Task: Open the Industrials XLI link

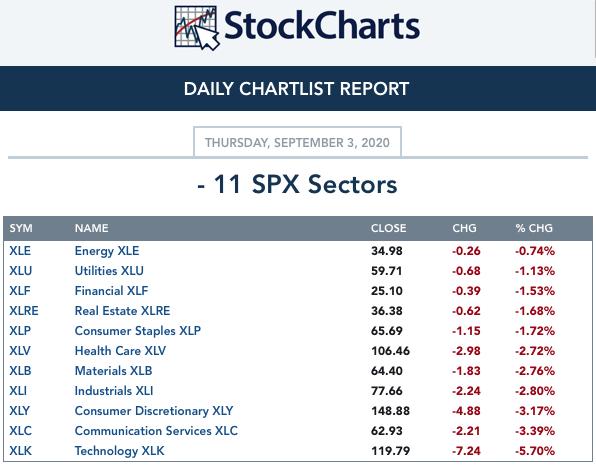Action: coord(114,391)
